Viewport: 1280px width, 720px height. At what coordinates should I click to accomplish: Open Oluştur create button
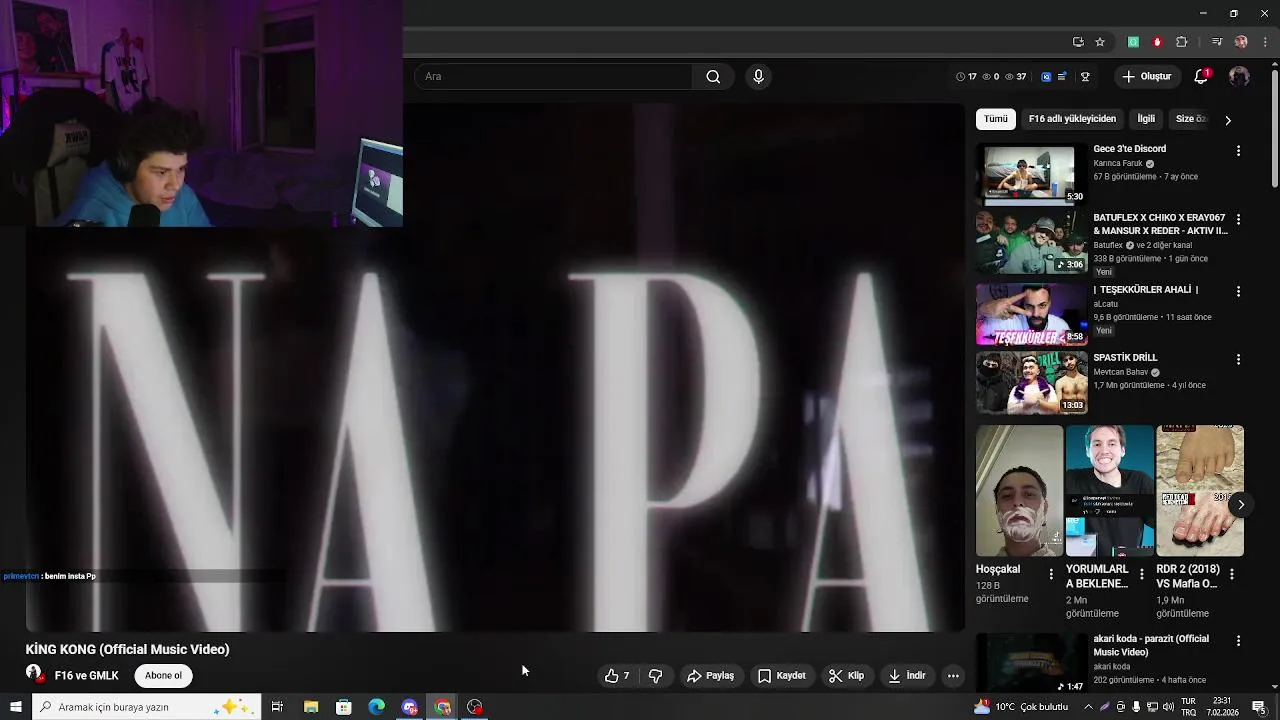(x=1148, y=76)
